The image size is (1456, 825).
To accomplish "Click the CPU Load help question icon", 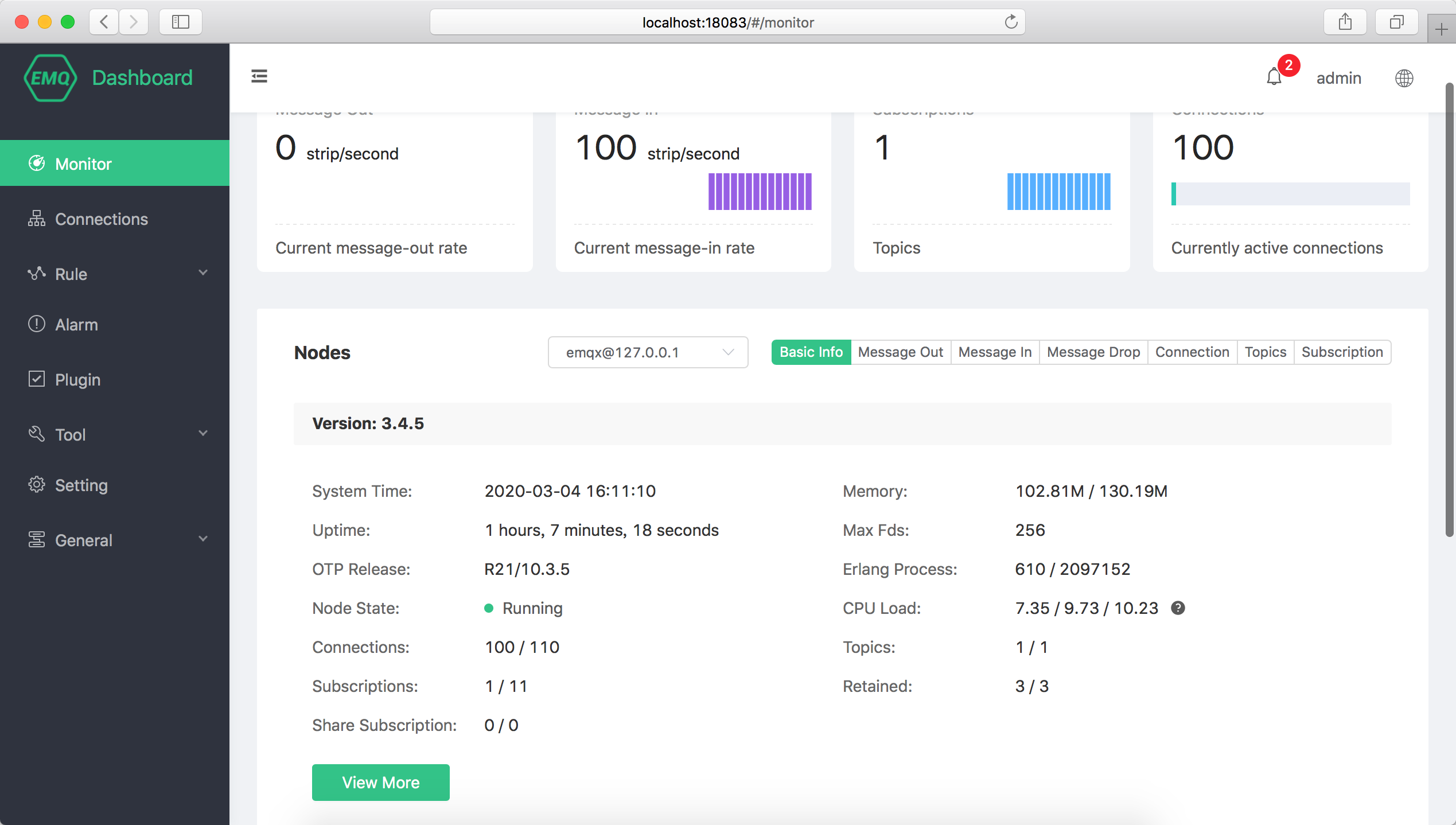I will [1179, 608].
